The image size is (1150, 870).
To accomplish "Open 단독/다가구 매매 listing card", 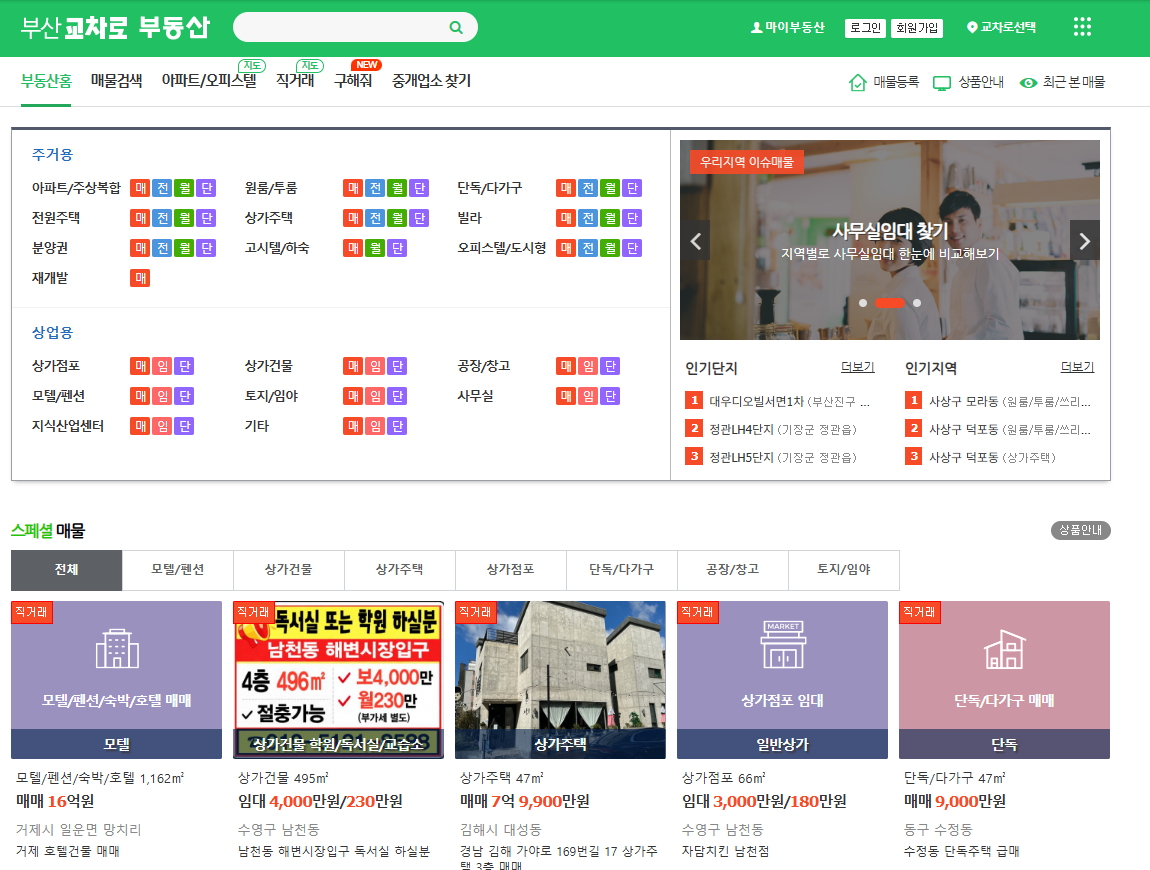I will pyautogui.click(x=1004, y=680).
